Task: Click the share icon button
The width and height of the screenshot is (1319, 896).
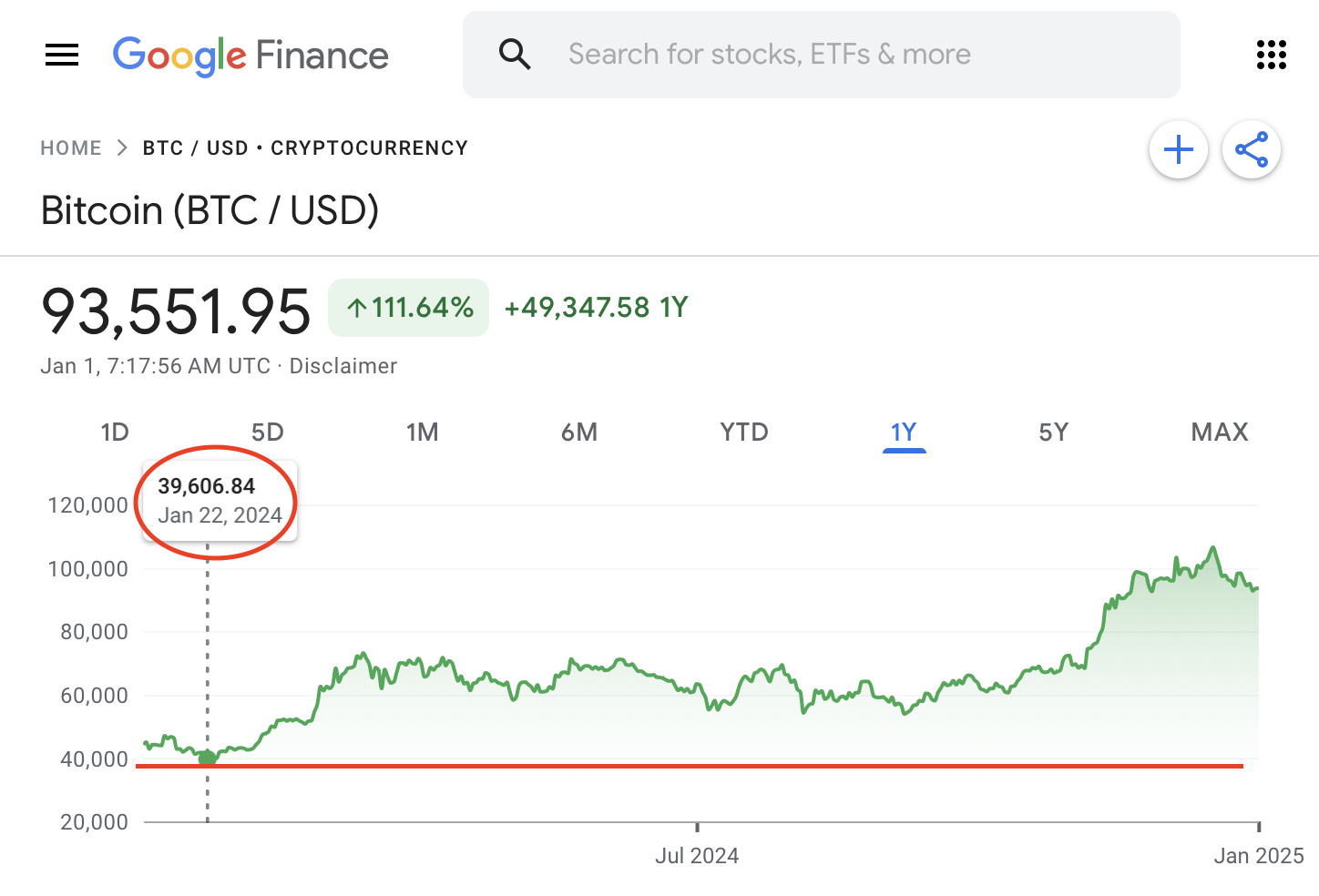Action: [x=1251, y=149]
